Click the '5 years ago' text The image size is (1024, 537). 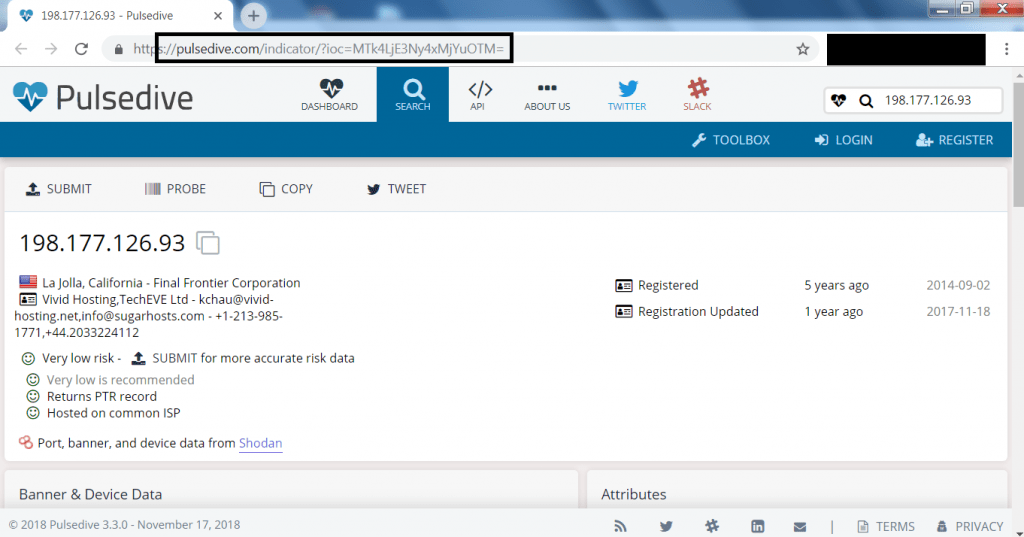tap(837, 285)
